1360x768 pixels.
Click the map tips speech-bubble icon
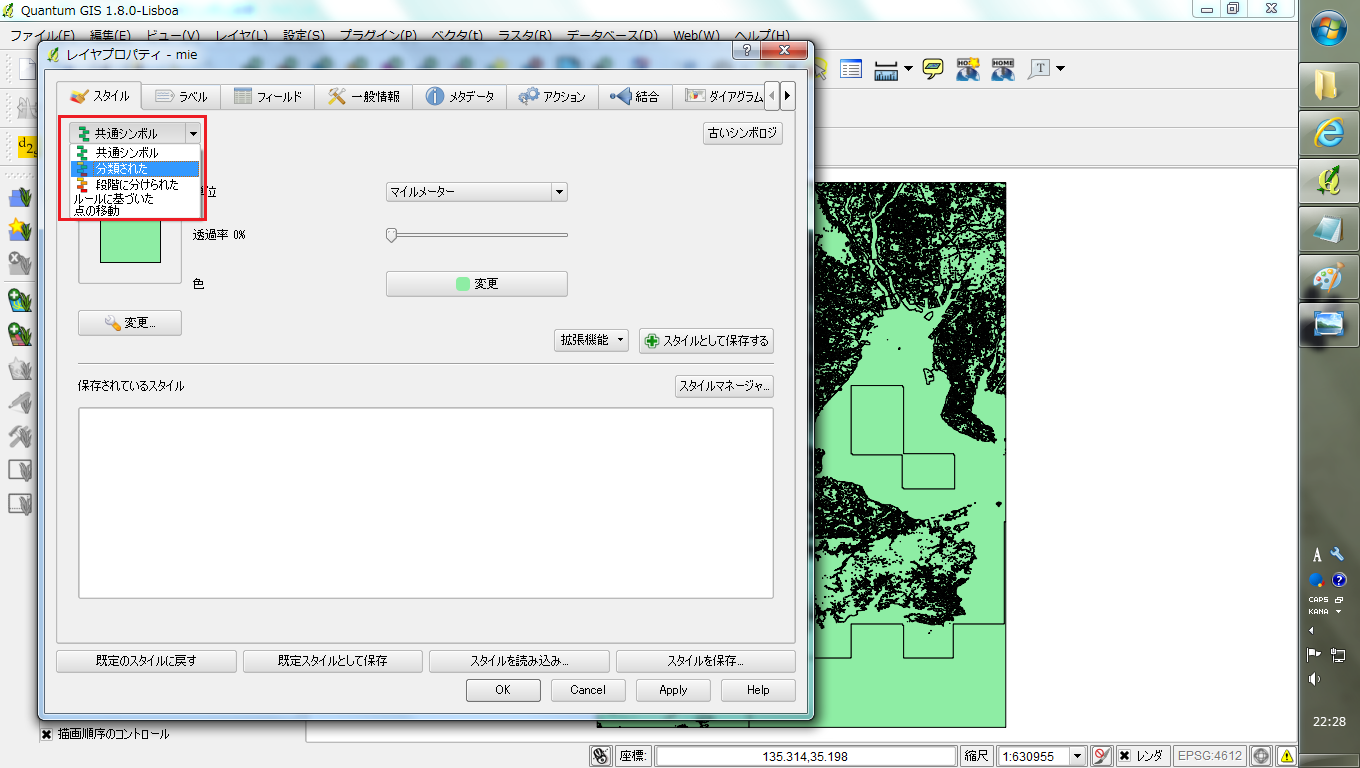pos(933,69)
